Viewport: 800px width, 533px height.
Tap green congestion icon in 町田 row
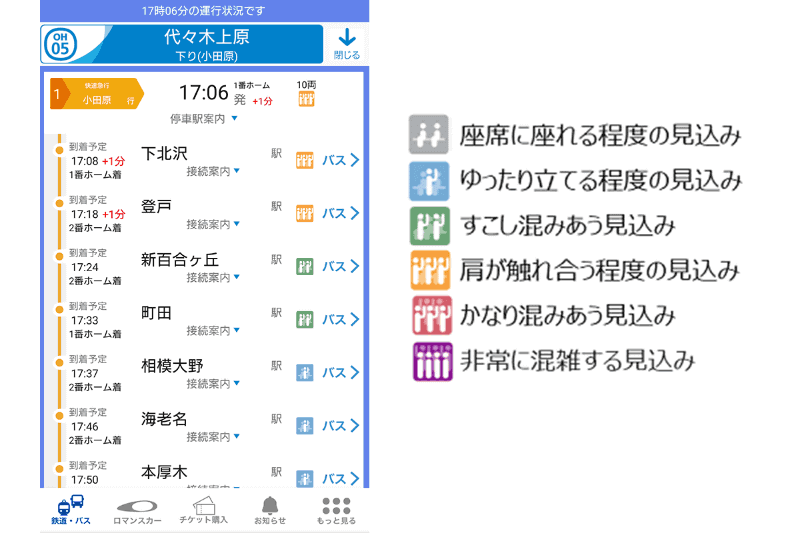[305, 320]
